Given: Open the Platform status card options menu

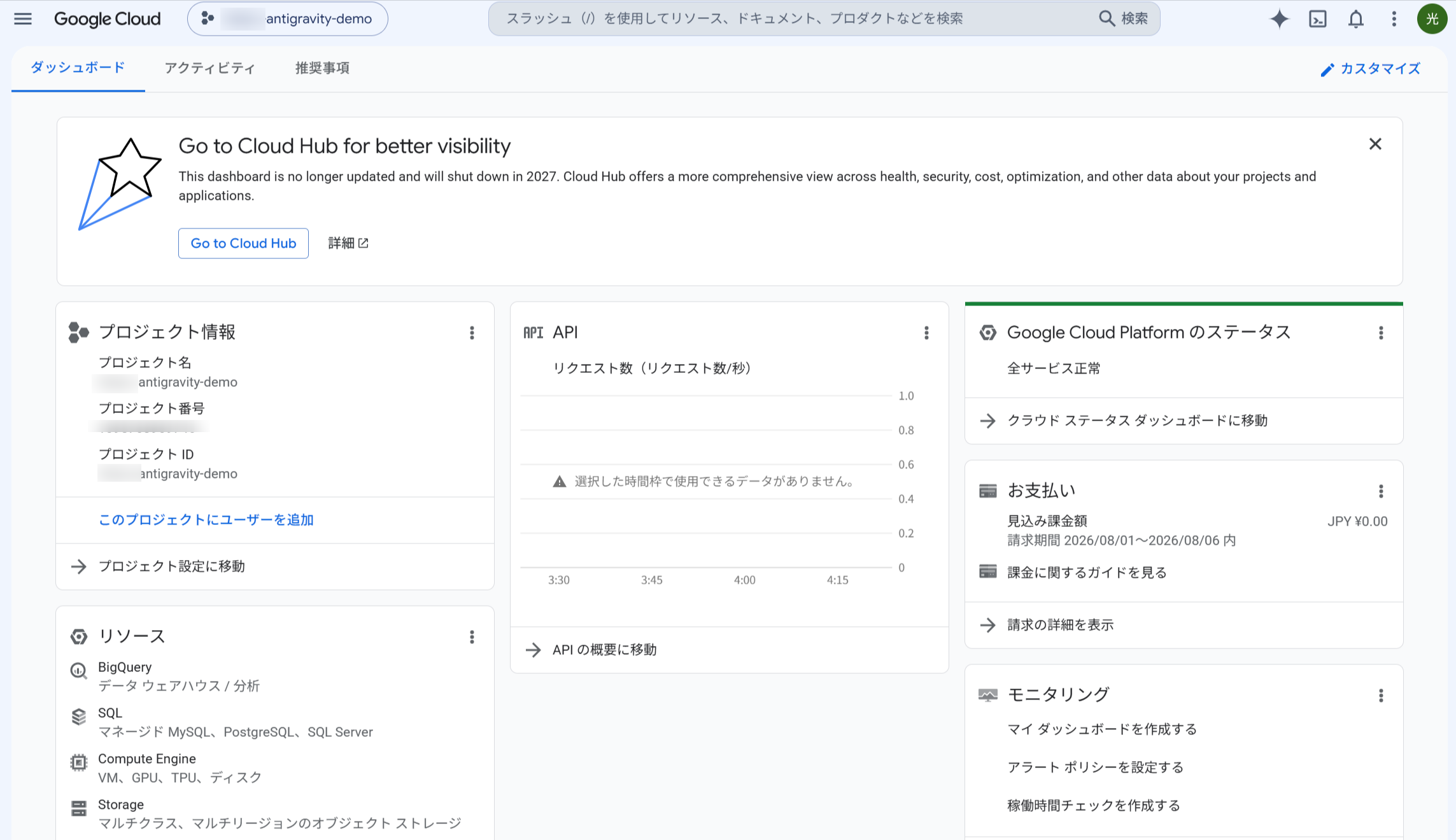Looking at the screenshot, I should 1381,333.
